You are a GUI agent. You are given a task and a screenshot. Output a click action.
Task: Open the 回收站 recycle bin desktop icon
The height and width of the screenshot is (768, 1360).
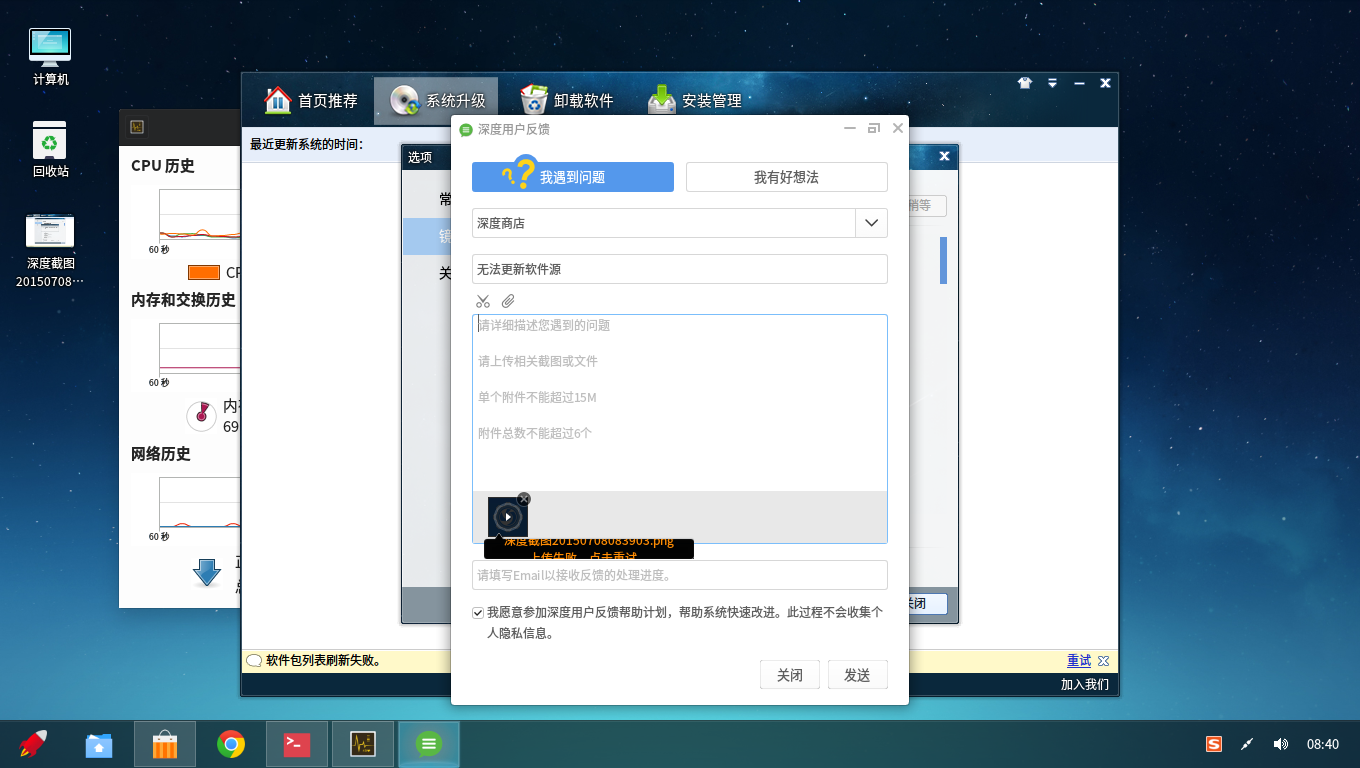(51, 149)
